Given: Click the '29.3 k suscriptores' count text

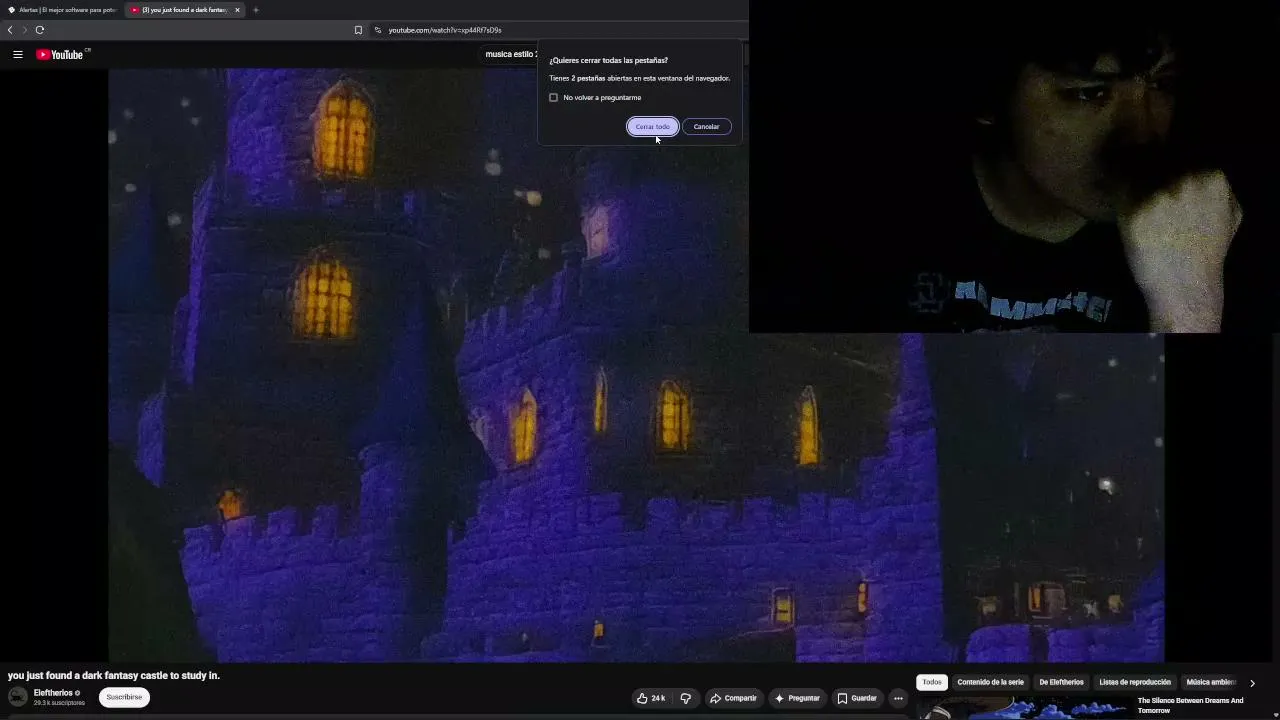Looking at the screenshot, I should click(59, 703).
